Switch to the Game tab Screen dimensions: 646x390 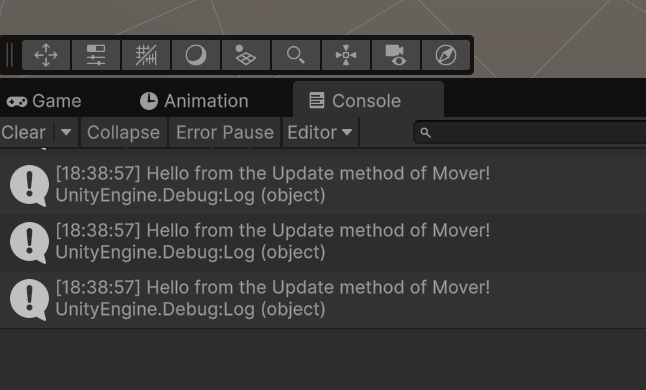(x=44, y=101)
